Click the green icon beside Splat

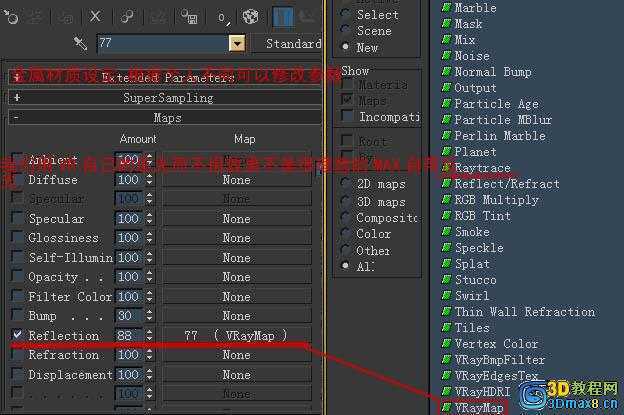pyautogui.click(x=447, y=263)
